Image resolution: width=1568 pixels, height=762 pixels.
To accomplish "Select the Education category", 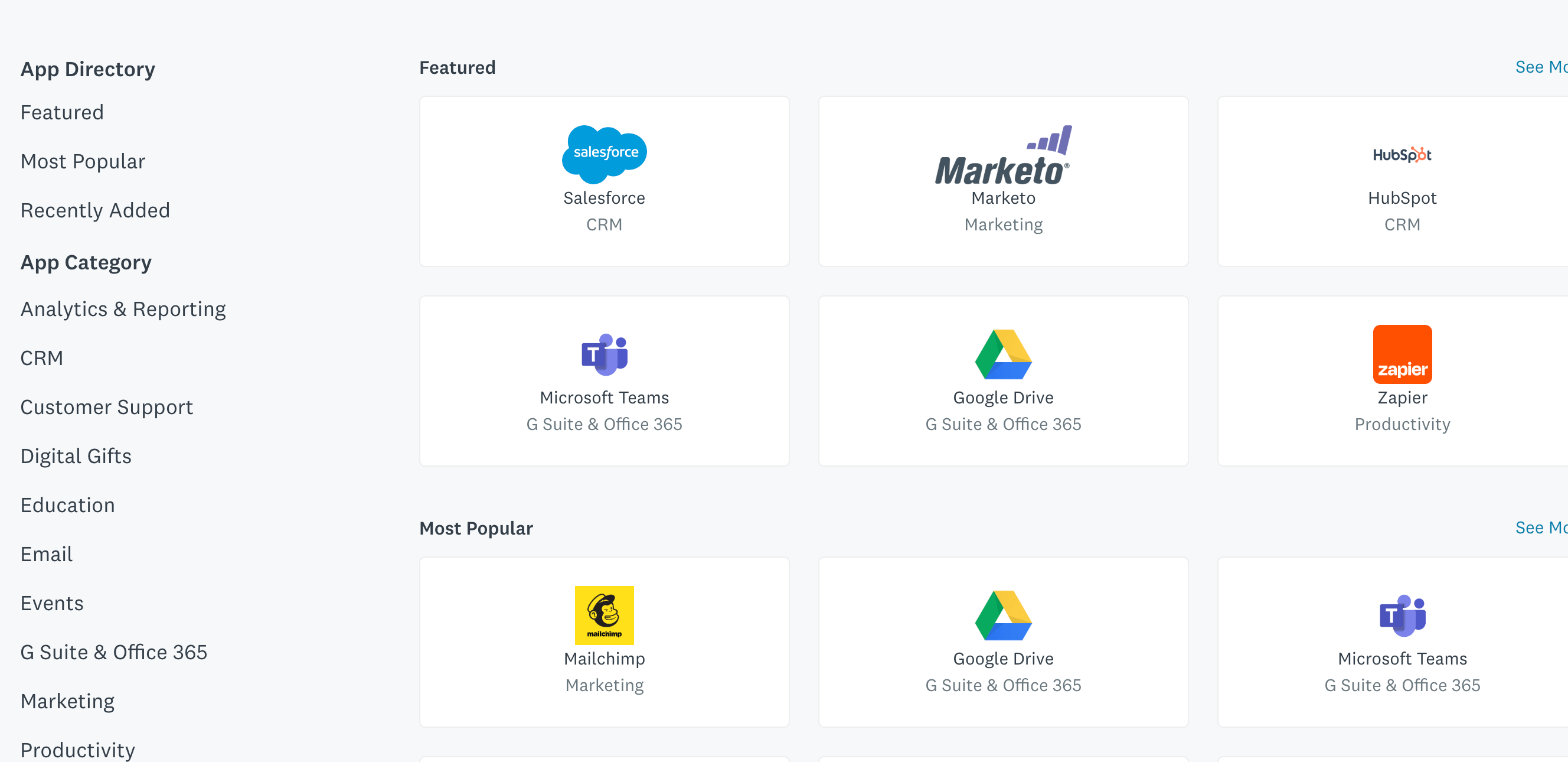I will point(67,506).
